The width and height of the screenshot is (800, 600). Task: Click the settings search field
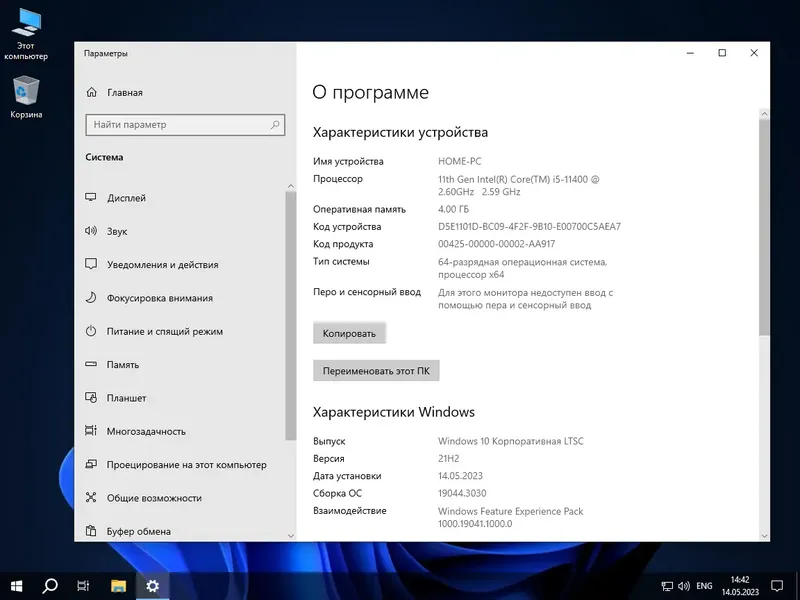click(x=184, y=125)
